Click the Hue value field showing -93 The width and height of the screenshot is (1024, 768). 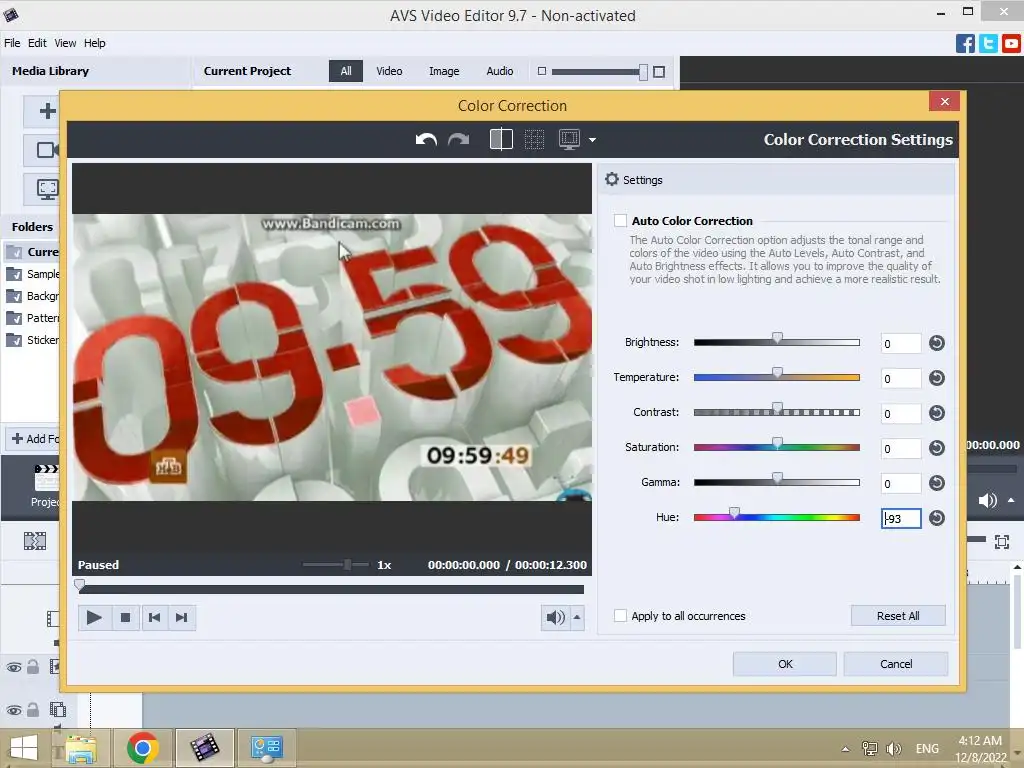click(901, 519)
